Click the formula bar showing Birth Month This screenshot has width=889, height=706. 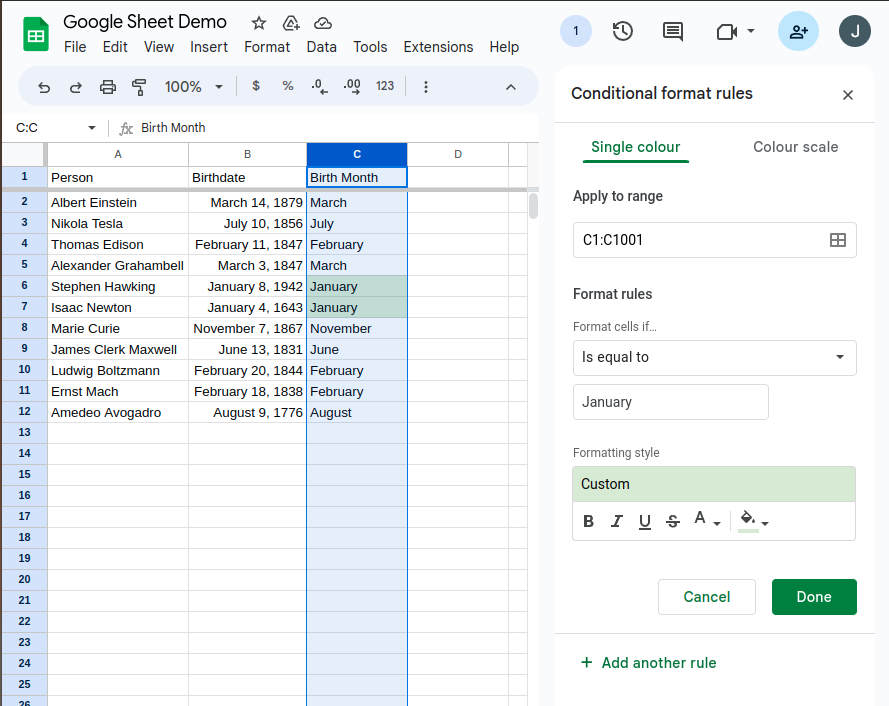click(338, 128)
